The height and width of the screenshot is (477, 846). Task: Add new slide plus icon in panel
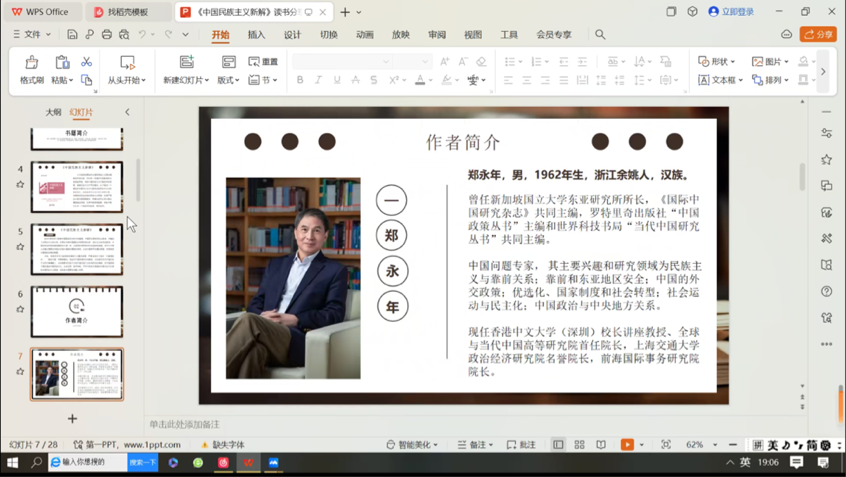click(72, 419)
